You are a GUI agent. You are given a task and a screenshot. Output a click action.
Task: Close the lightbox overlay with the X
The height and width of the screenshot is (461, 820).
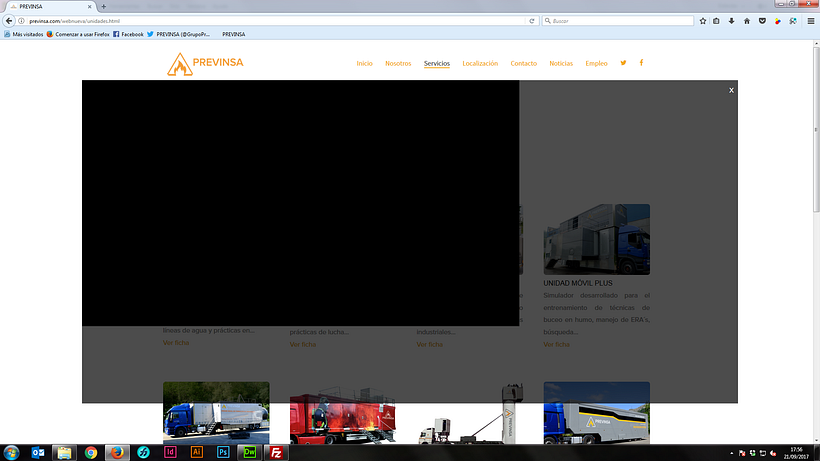pyautogui.click(x=731, y=90)
